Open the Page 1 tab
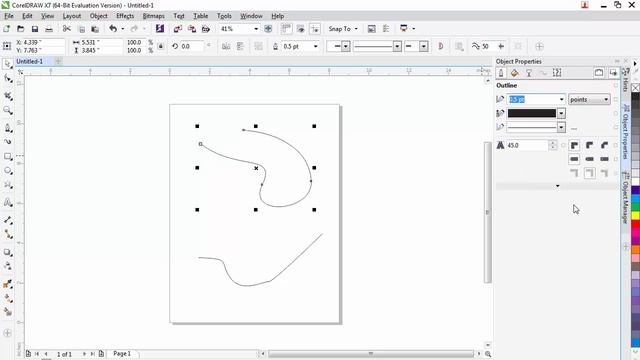 point(122,353)
